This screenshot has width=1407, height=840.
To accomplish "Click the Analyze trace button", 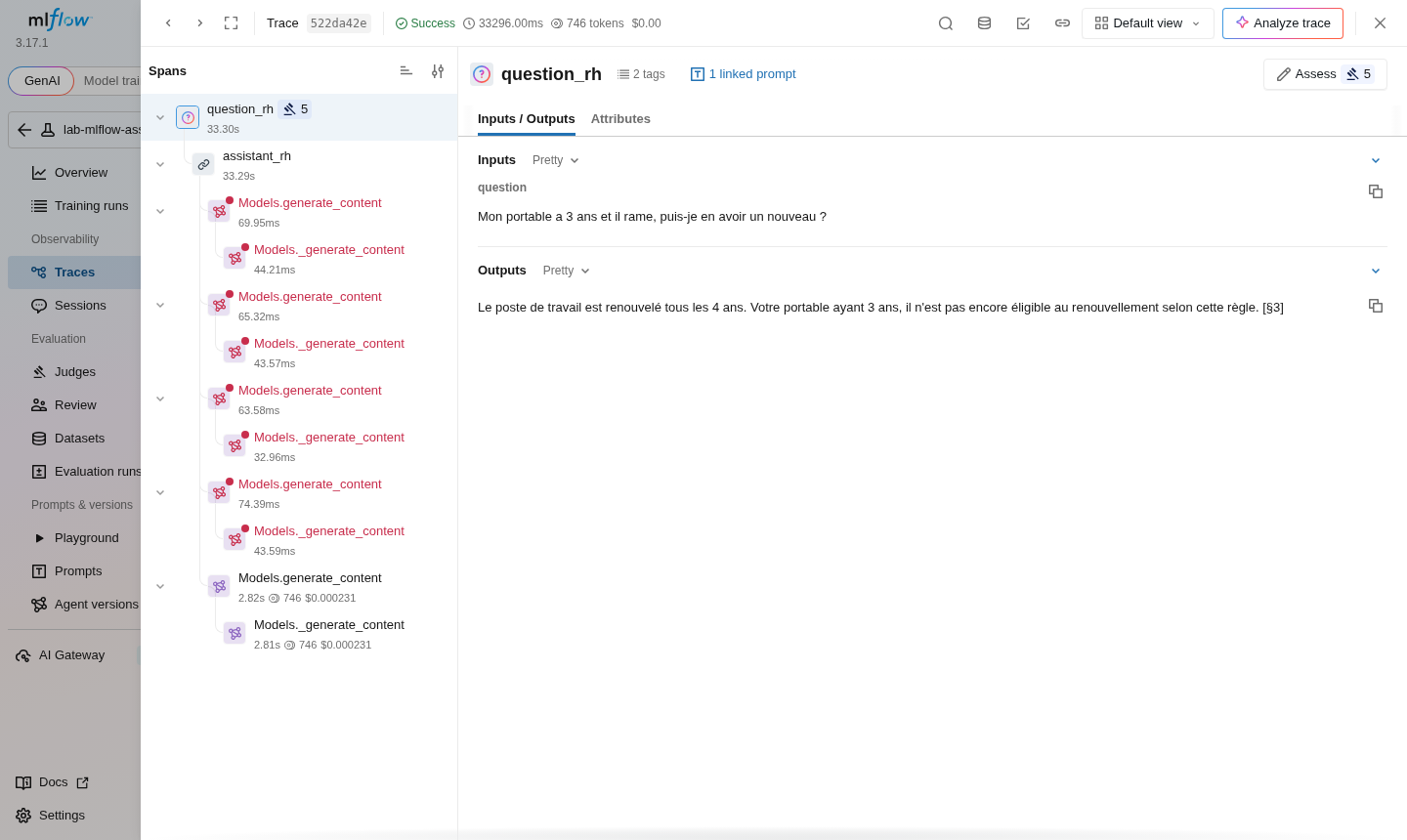I will coord(1283,23).
